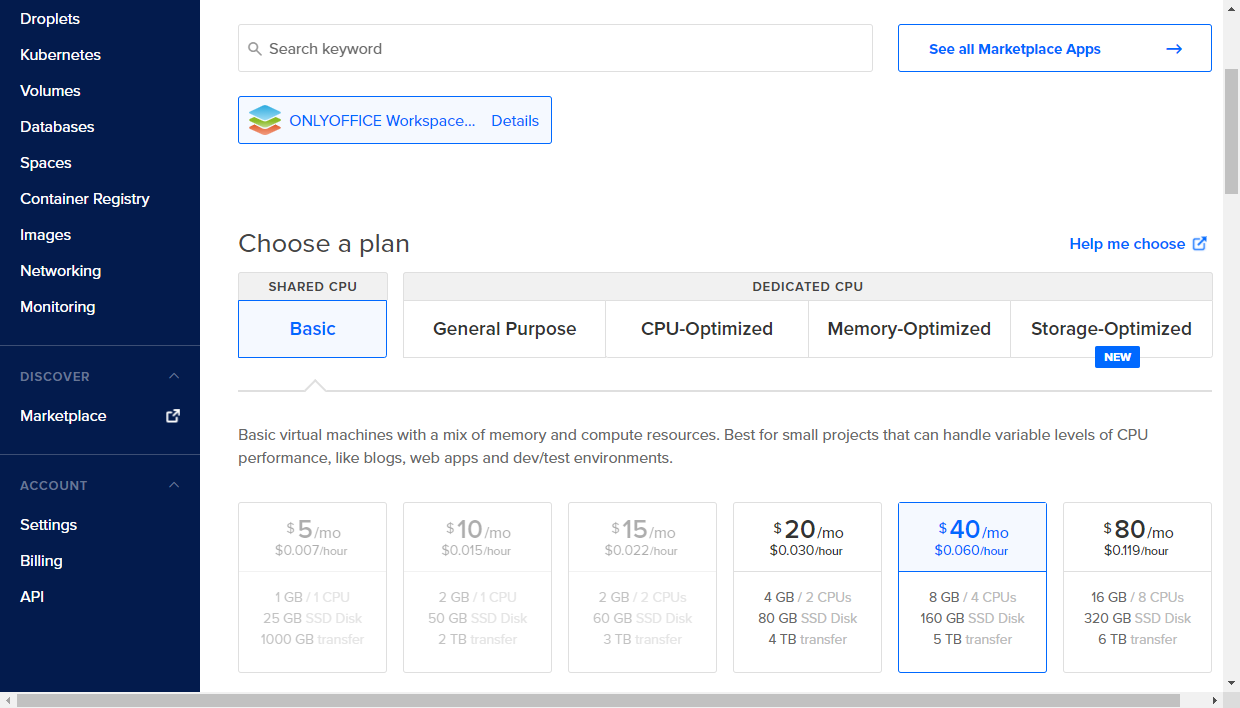
Task: Switch to the CPU-Optimized plan tab
Action: tap(706, 328)
